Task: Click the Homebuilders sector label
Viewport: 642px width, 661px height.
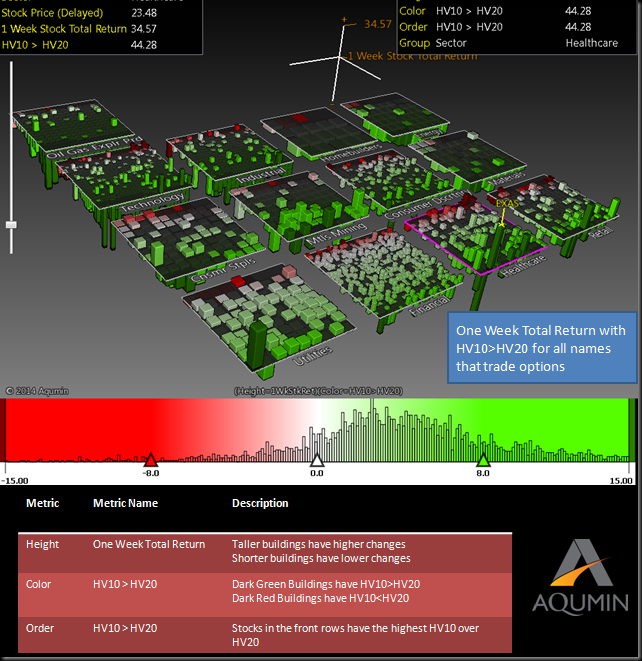Action: click(351, 153)
